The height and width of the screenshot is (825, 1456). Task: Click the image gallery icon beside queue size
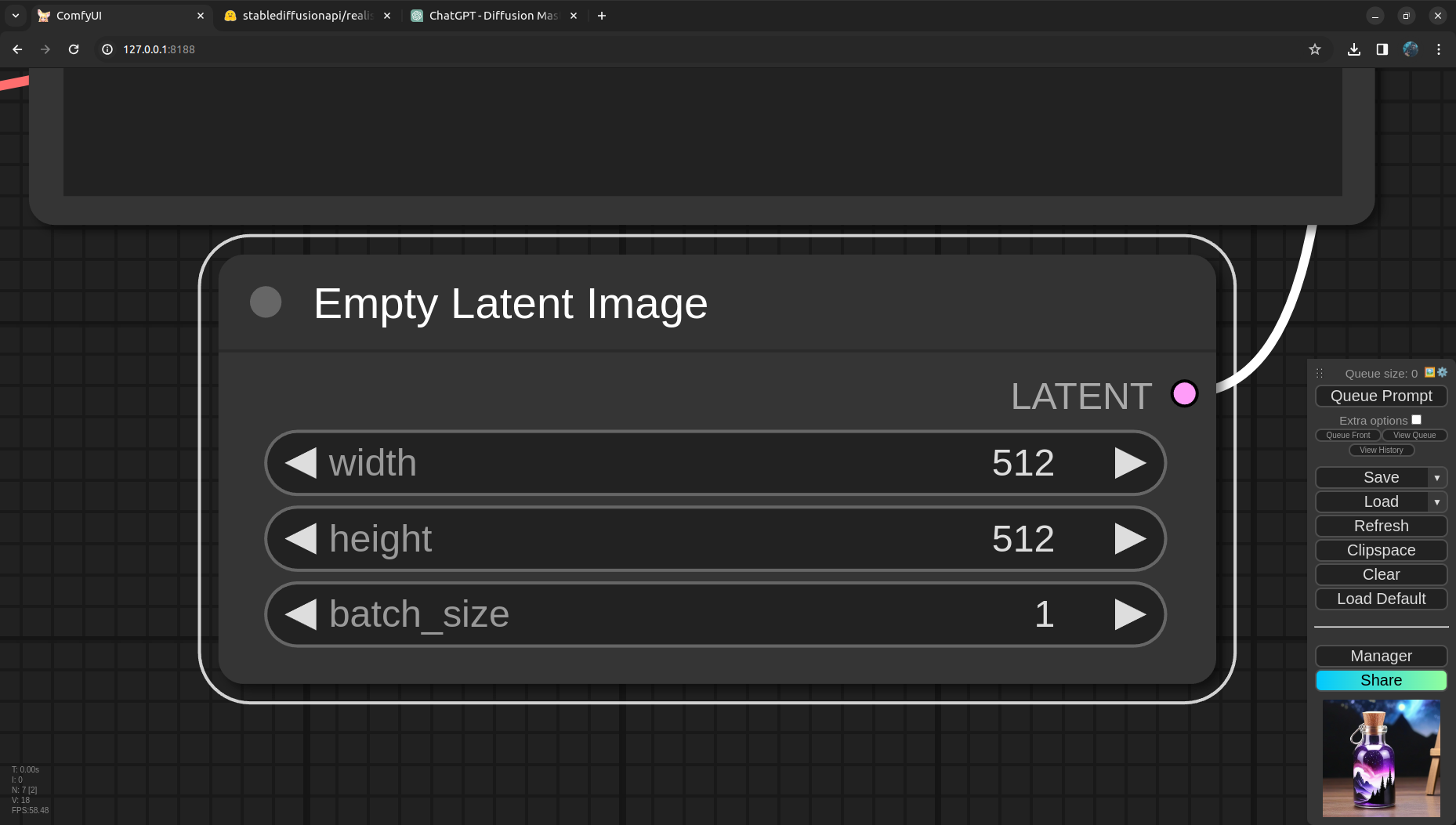click(1430, 373)
